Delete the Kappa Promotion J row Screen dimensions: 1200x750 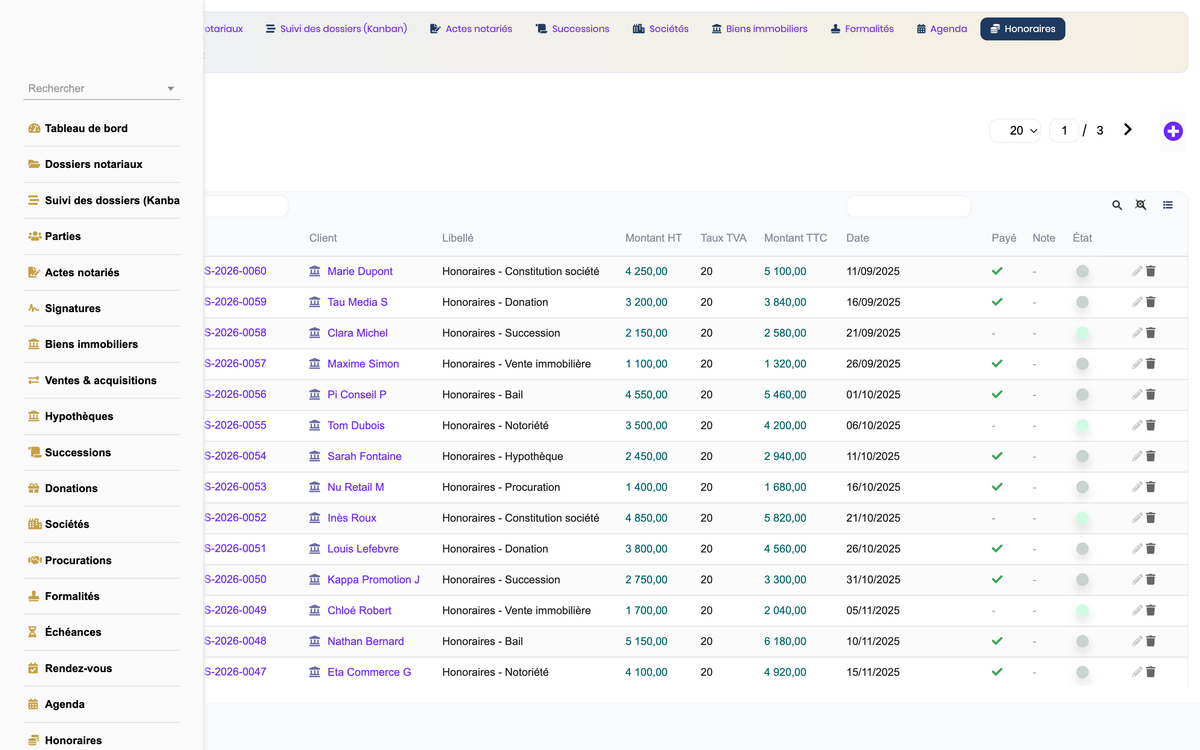1150,580
